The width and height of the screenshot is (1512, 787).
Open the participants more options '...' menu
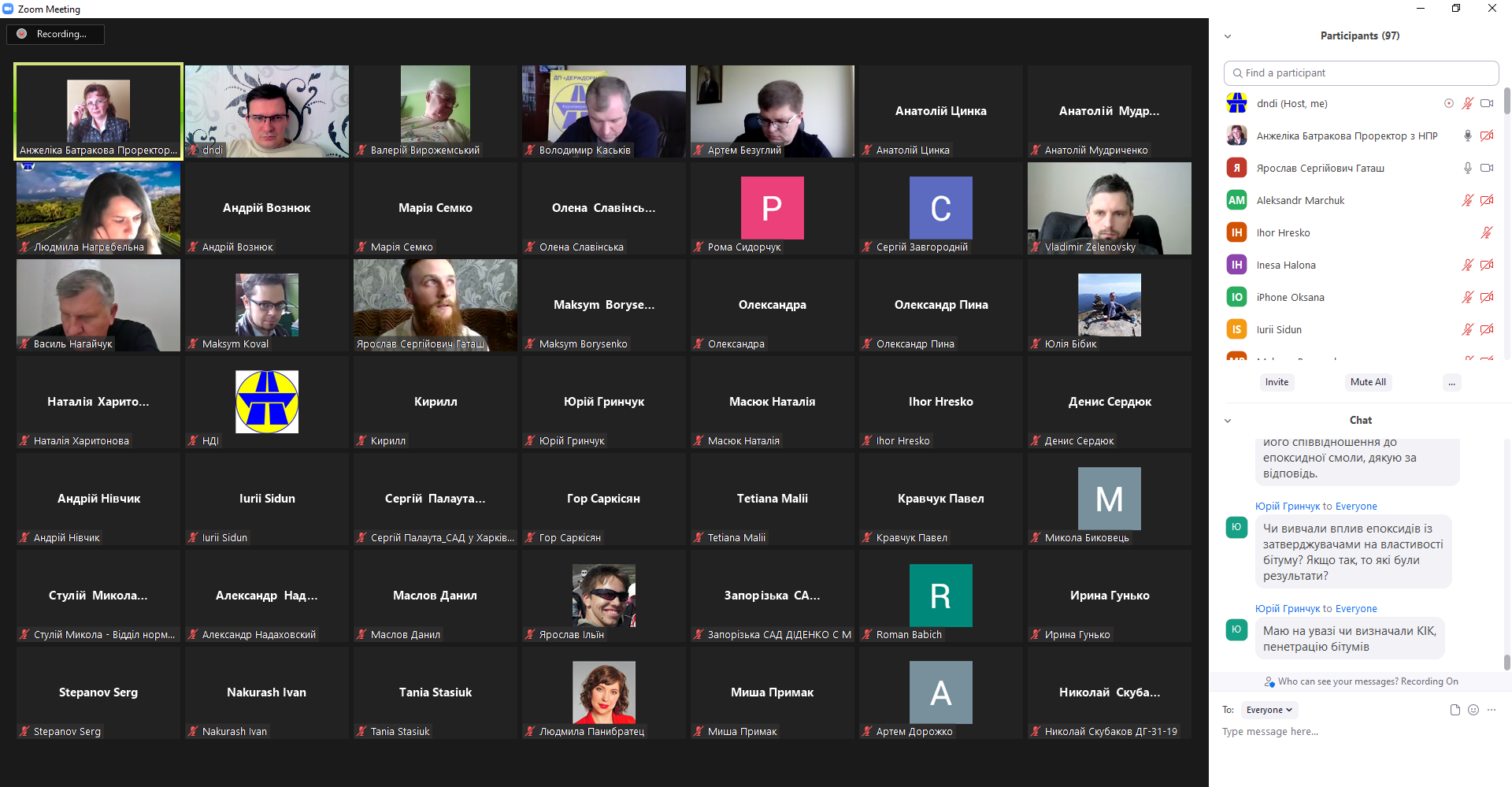pos(1451,383)
